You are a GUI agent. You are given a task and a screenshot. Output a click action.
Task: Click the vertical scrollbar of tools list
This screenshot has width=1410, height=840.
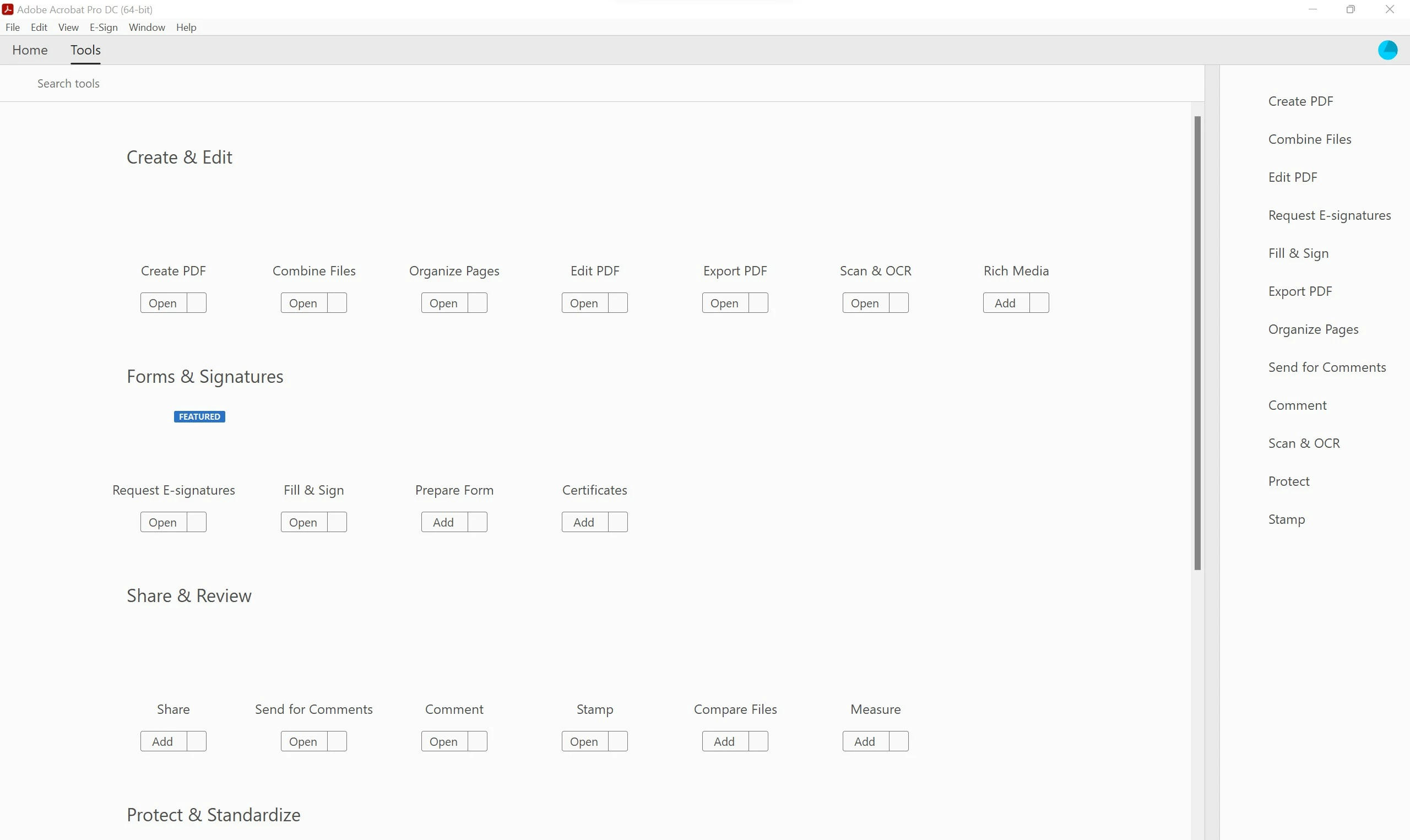pos(1197,343)
